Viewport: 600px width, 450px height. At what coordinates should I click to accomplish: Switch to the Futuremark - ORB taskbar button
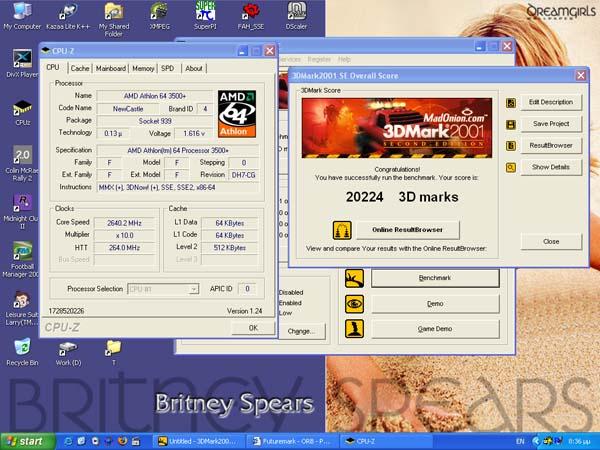point(292,442)
